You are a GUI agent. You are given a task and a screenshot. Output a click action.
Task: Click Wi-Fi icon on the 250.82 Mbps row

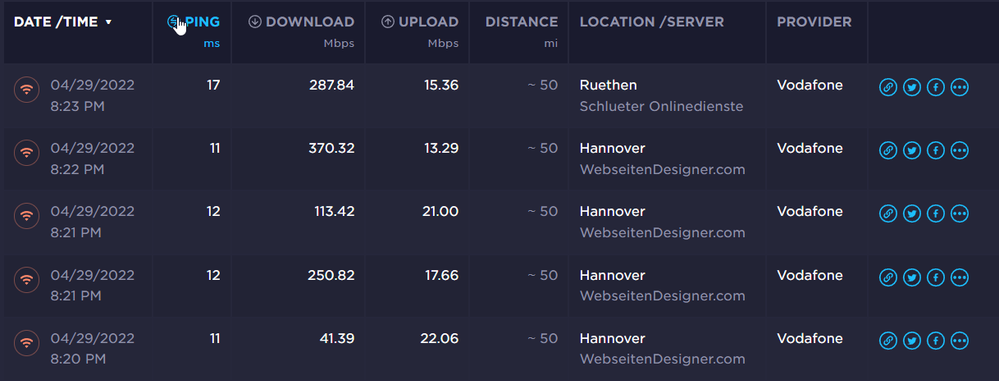pyautogui.click(x=26, y=279)
